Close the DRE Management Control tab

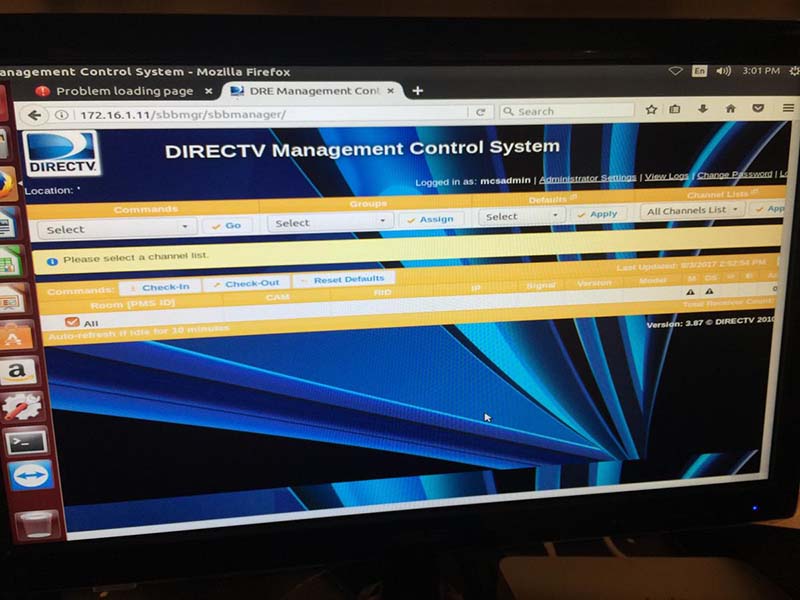[x=390, y=90]
